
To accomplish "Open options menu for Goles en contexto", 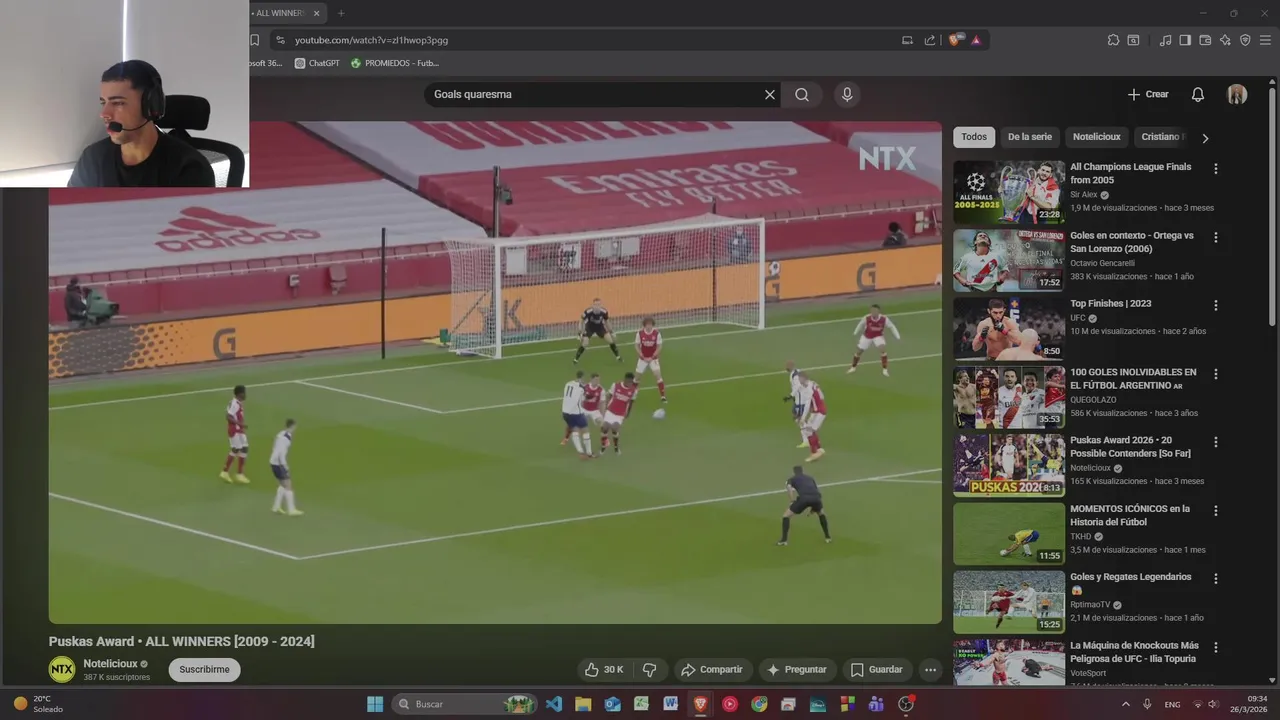I will pyautogui.click(x=1216, y=237).
